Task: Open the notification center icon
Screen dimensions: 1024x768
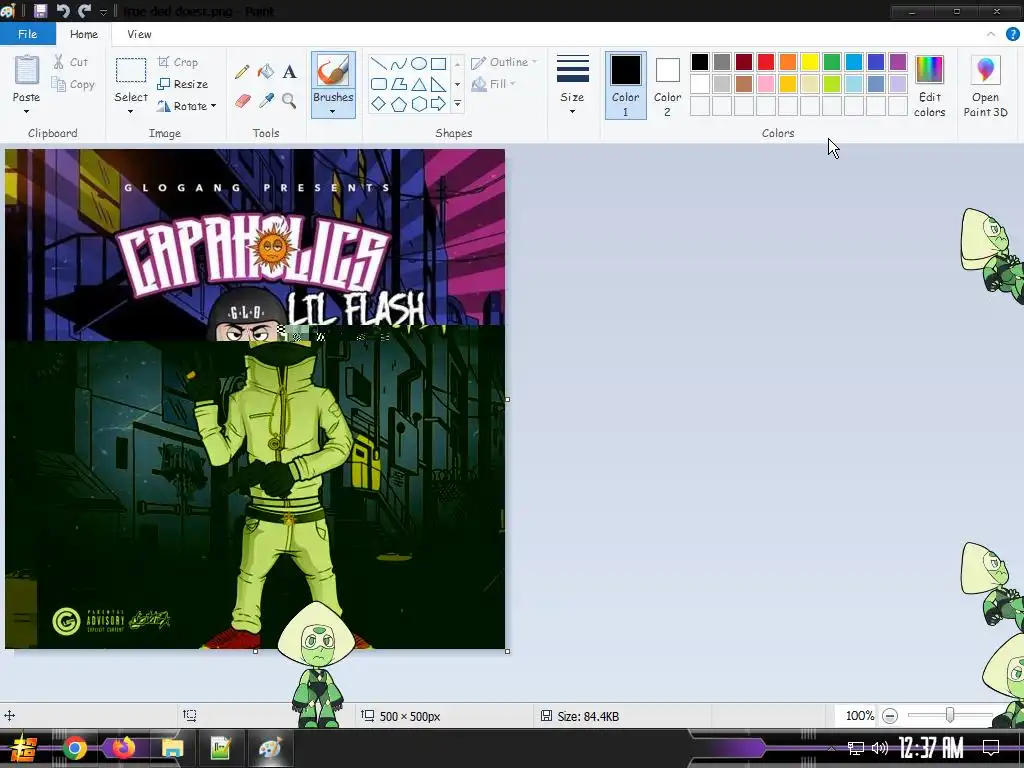Action: tap(991, 747)
